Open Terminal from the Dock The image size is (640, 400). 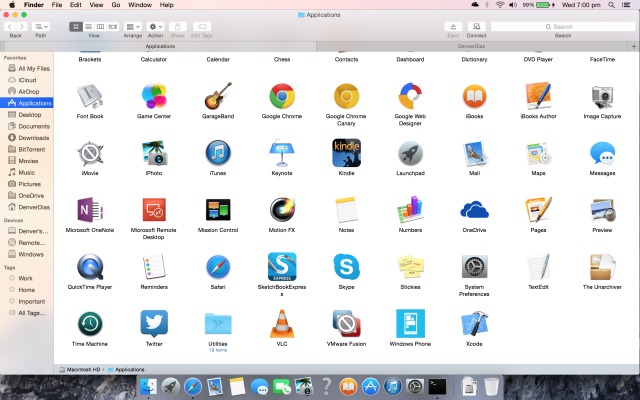[x=437, y=386]
